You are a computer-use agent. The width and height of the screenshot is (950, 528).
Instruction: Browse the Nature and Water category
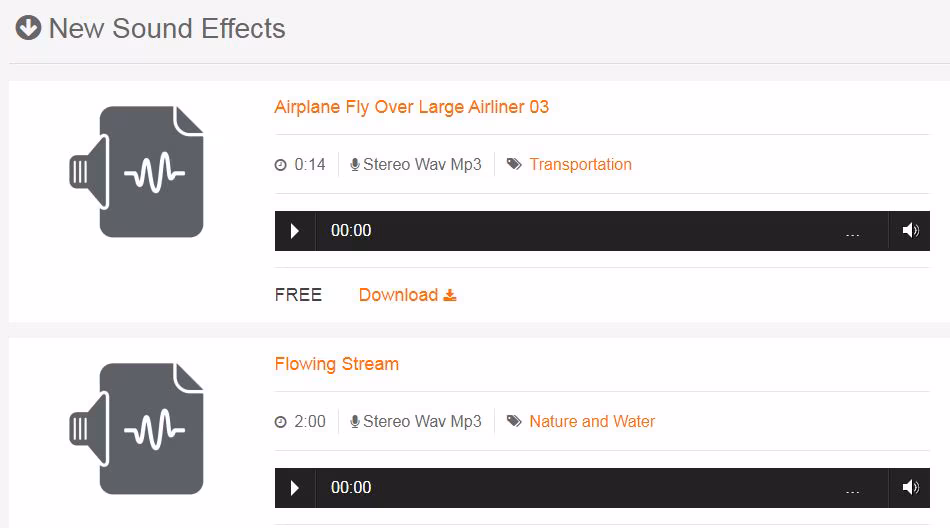click(592, 422)
